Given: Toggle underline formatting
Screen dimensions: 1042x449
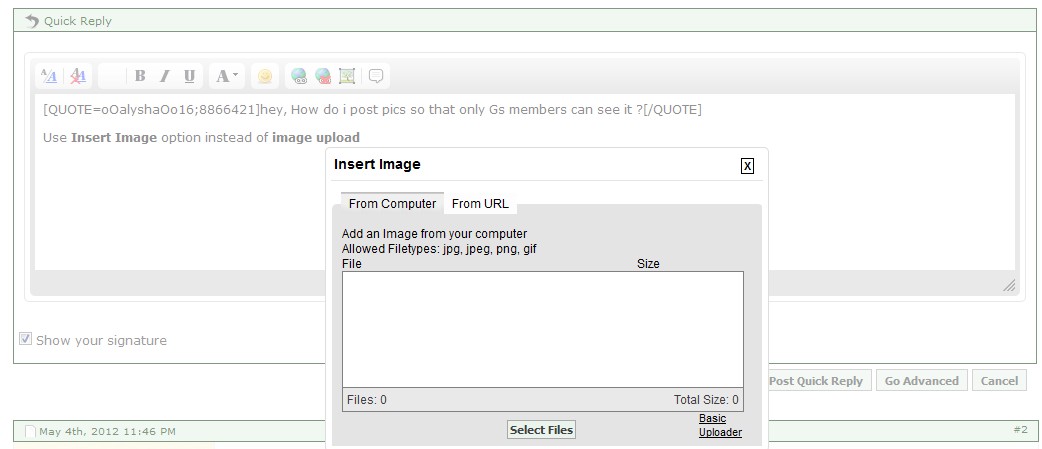Looking at the screenshot, I should coord(190,76).
